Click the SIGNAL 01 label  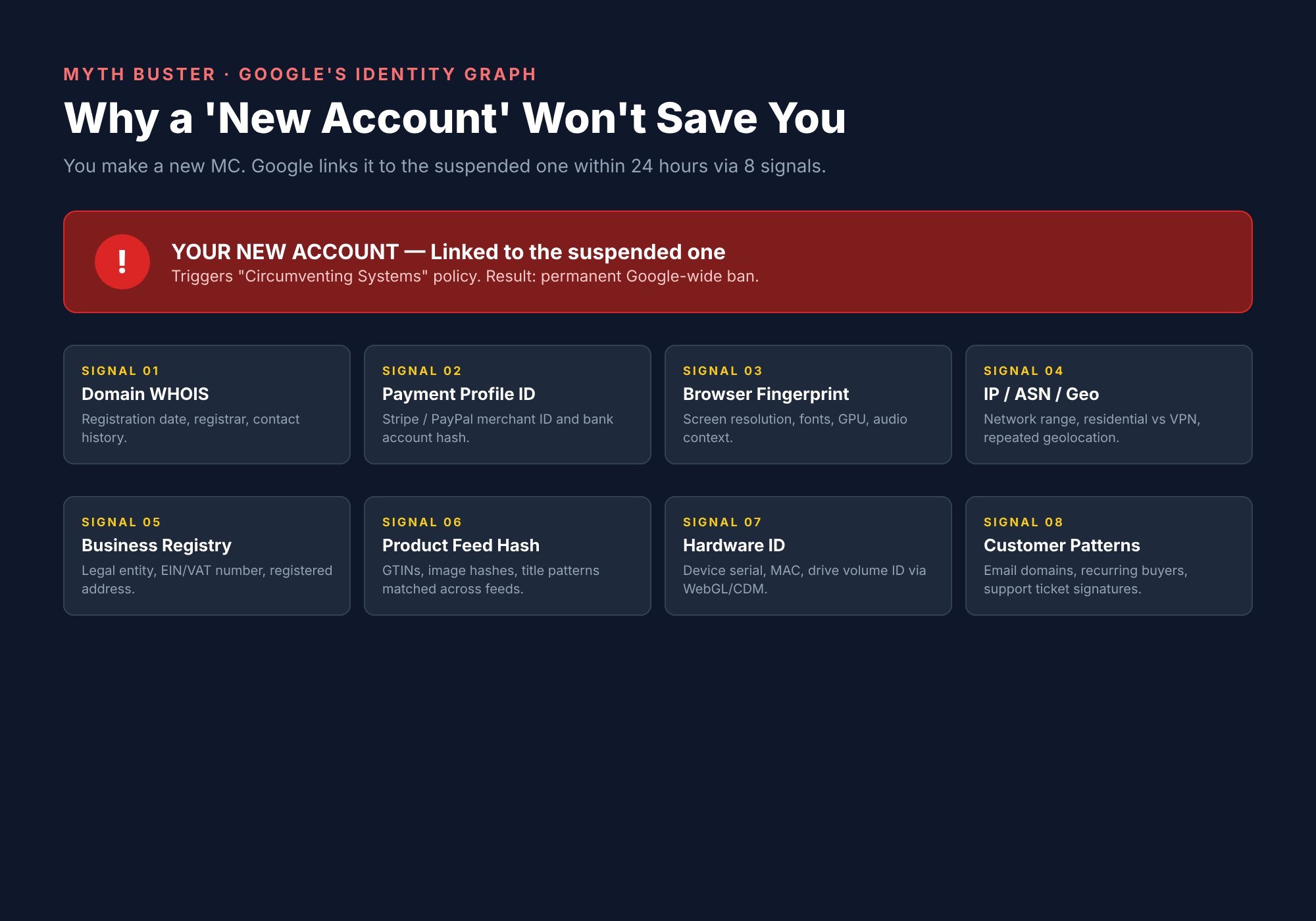(x=120, y=371)
